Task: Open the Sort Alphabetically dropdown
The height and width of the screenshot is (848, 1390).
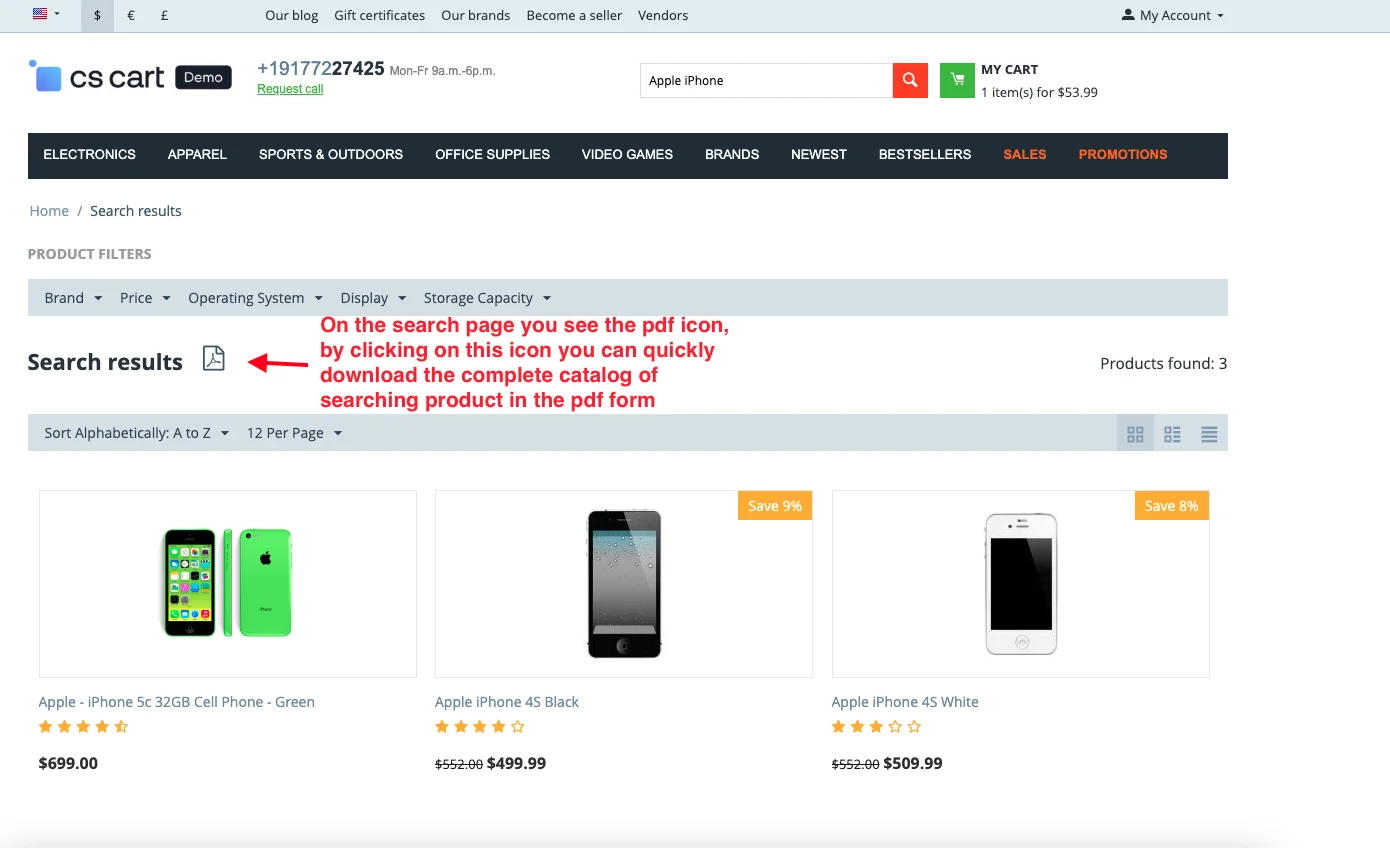Action: point(137,433)
